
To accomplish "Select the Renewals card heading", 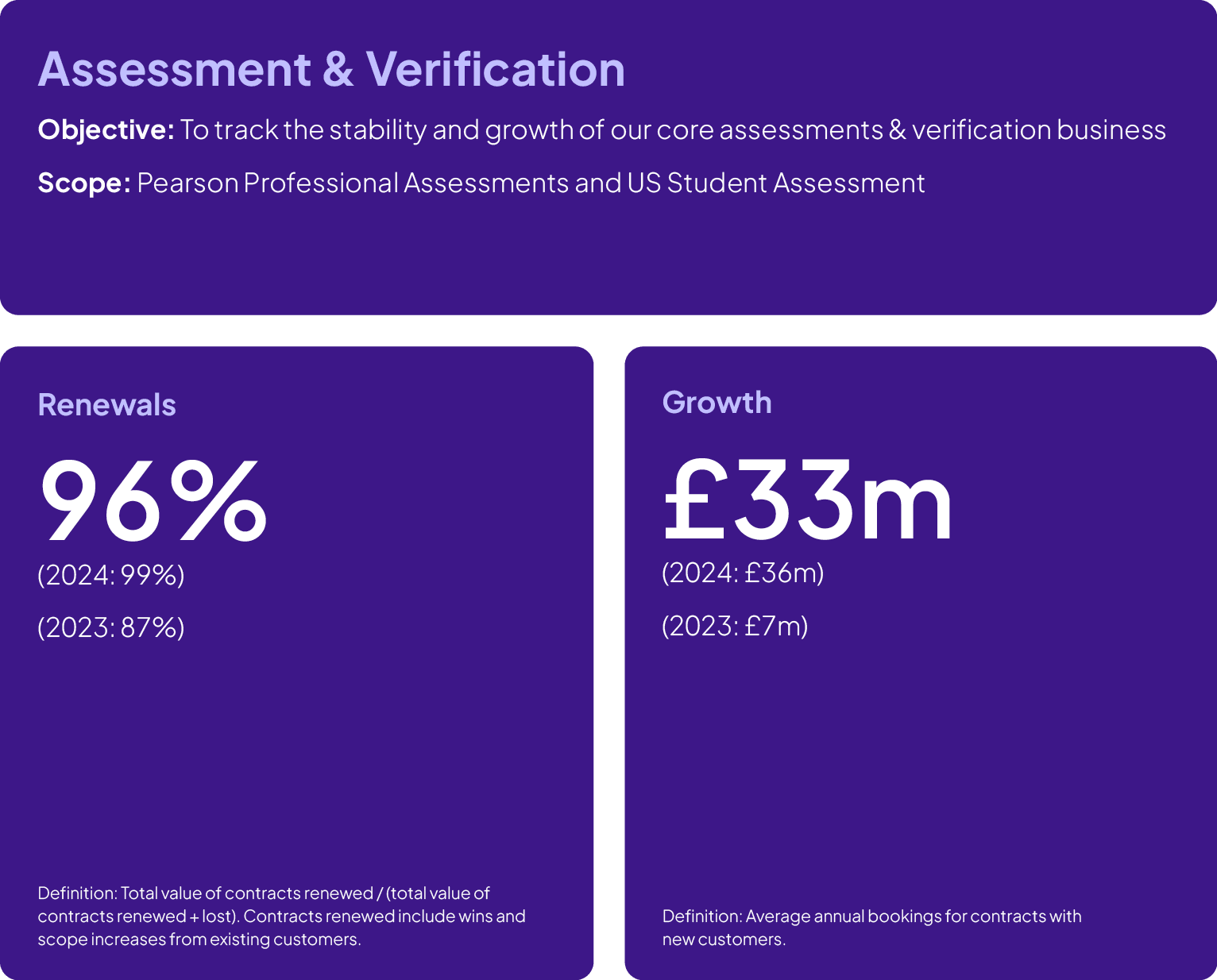I will click(x=106, y=405).
